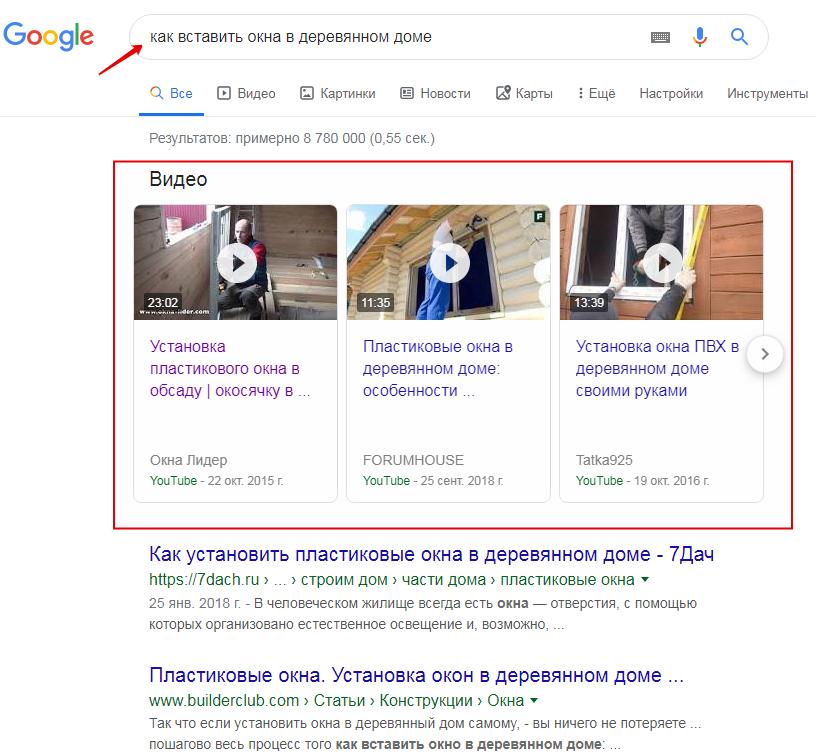Open the Новости tab
This screenshot has width=816, height=752.
435,93
